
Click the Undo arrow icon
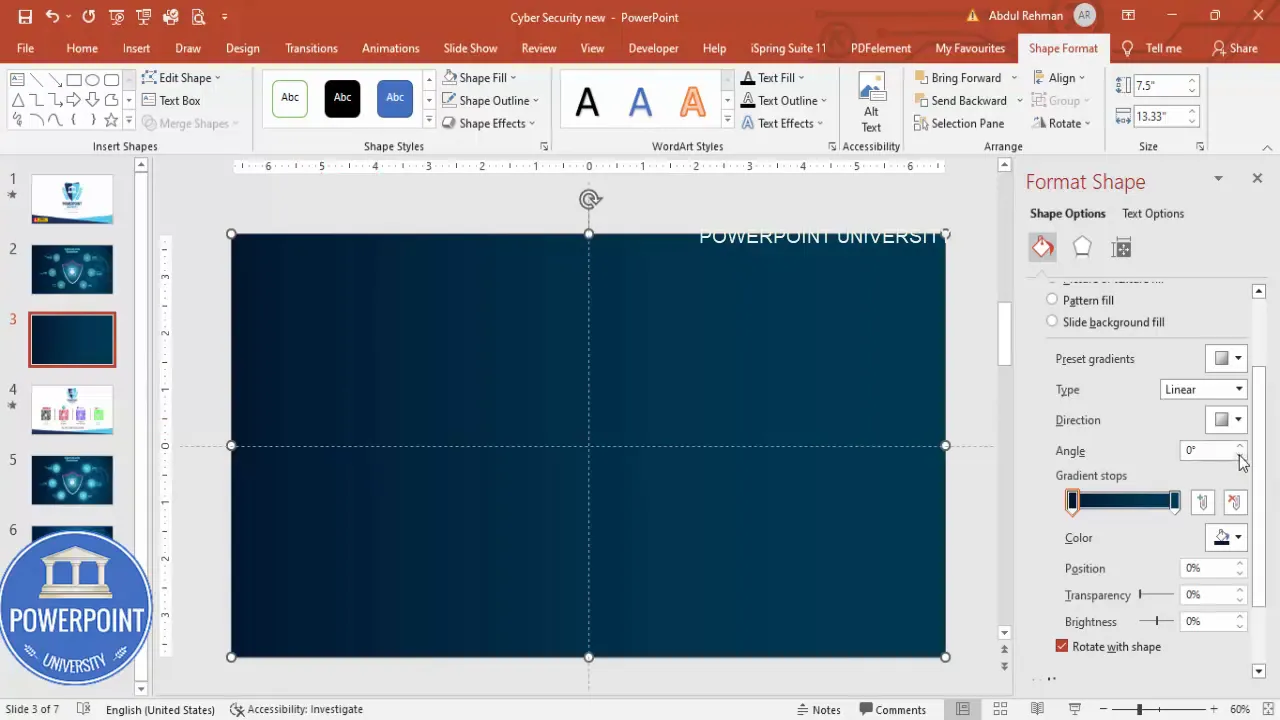click(52, 17)
